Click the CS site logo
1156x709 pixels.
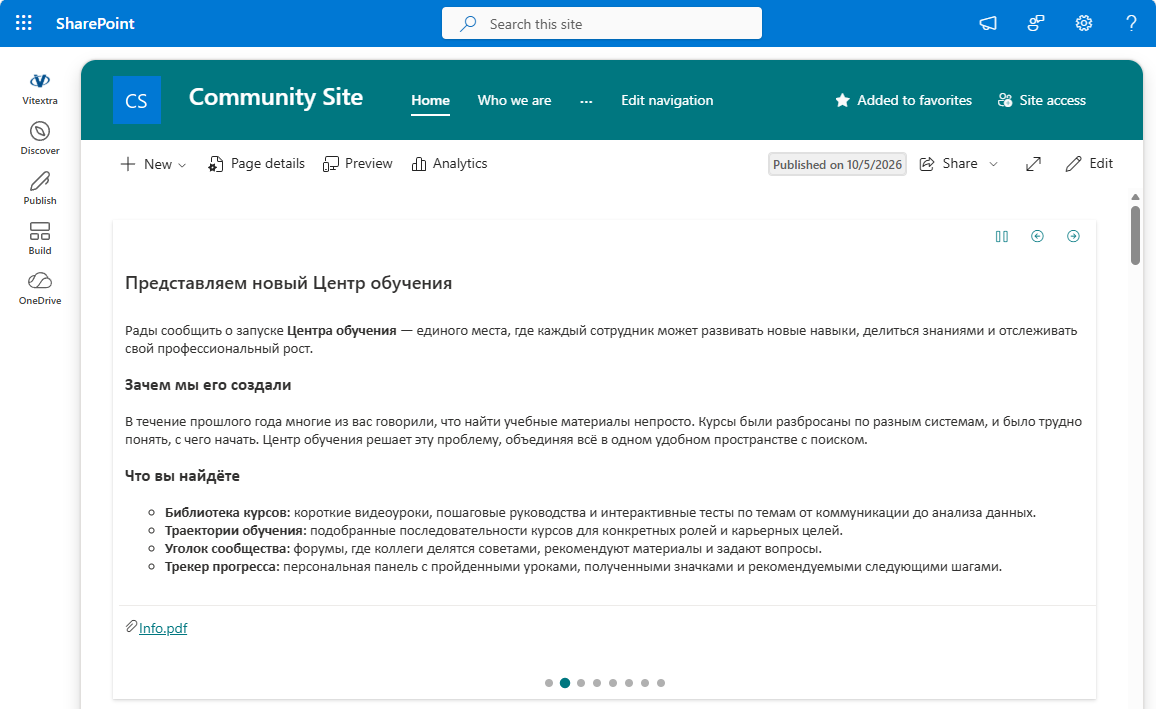point(136,100)
